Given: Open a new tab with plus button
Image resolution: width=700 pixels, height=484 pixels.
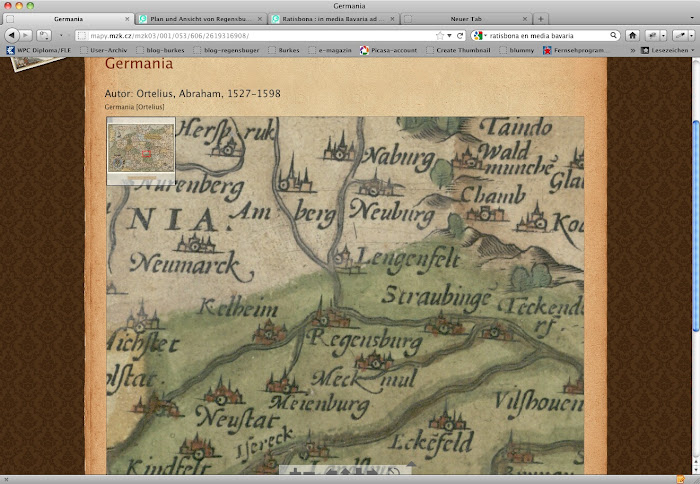Looking at the screenshot, I should coord(541,19).
